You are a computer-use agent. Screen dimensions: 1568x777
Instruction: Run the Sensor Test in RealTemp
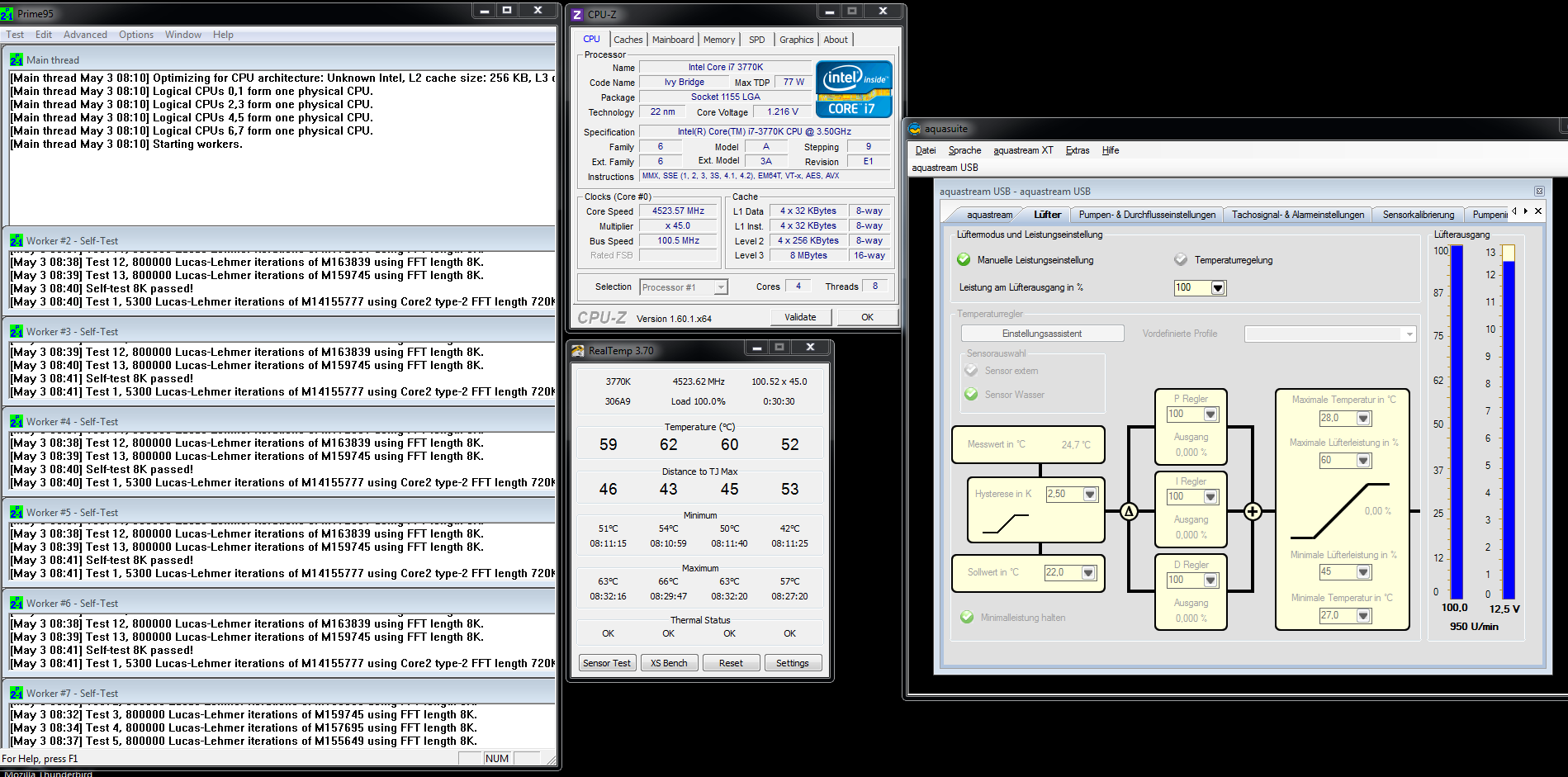point(607,663)
